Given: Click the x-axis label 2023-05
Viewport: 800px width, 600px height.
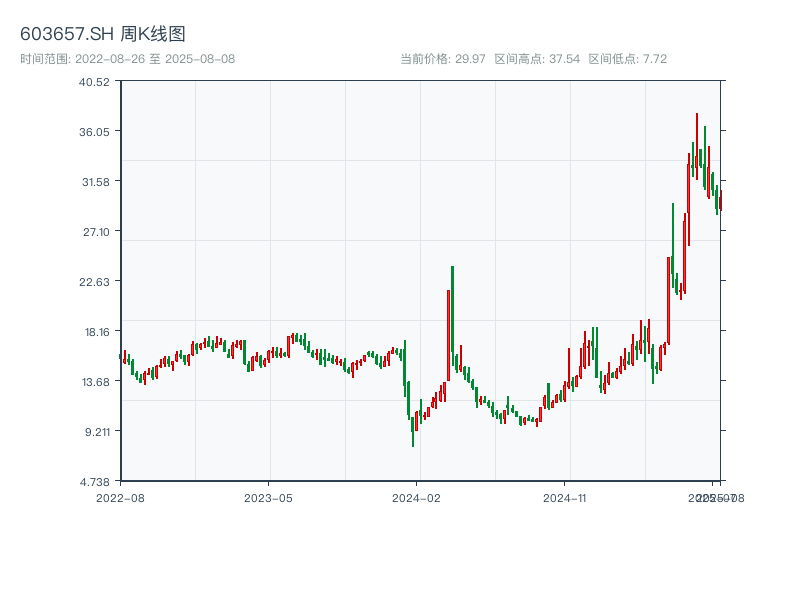Looking at the screenshot, I should pos(268,498).
